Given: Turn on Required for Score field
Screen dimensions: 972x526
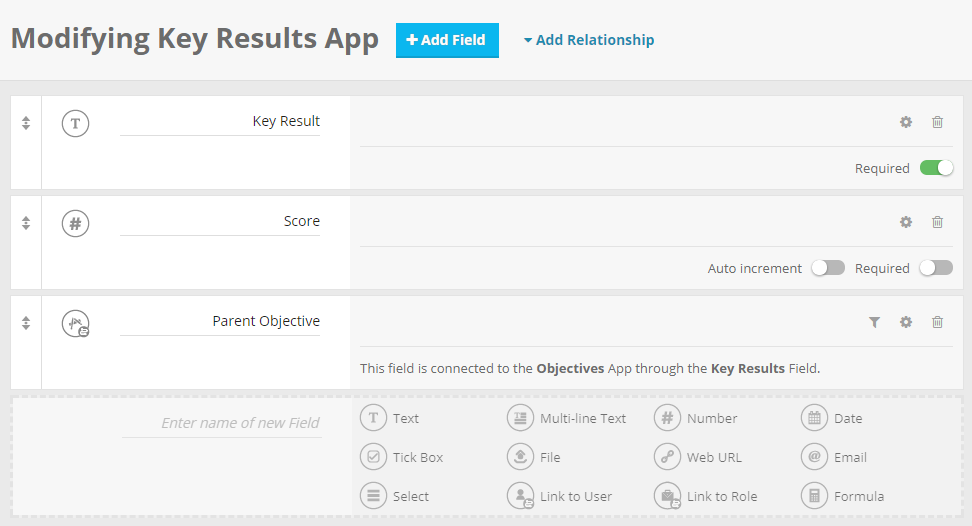Looking at the screenshot, I should pos(936,268).
